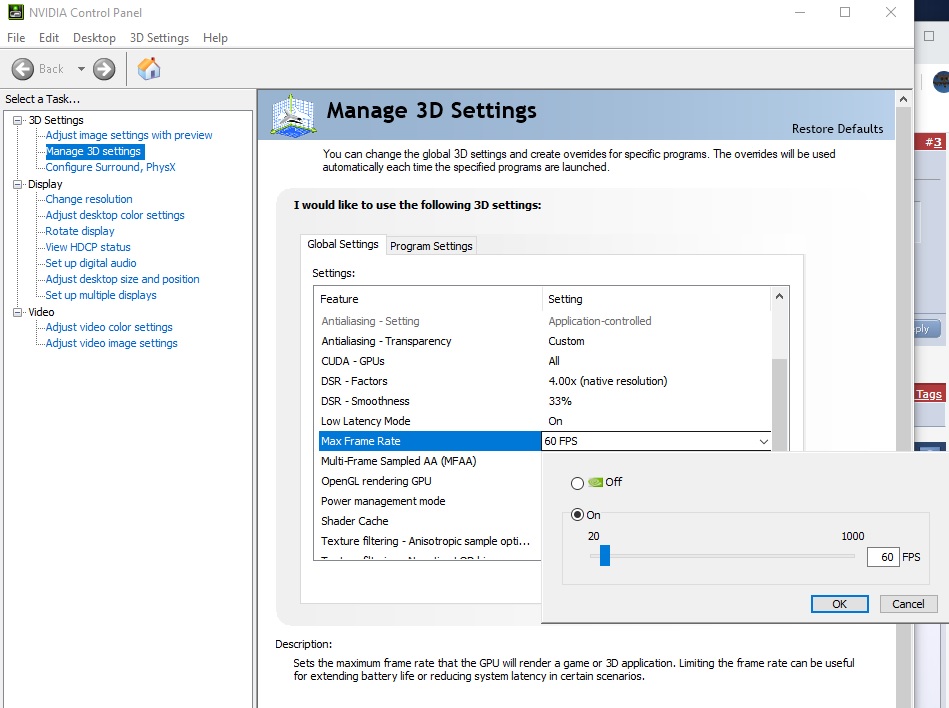Open the Edit menu
949x708 pixels.
pyautogui.click(x=48, y=38)
